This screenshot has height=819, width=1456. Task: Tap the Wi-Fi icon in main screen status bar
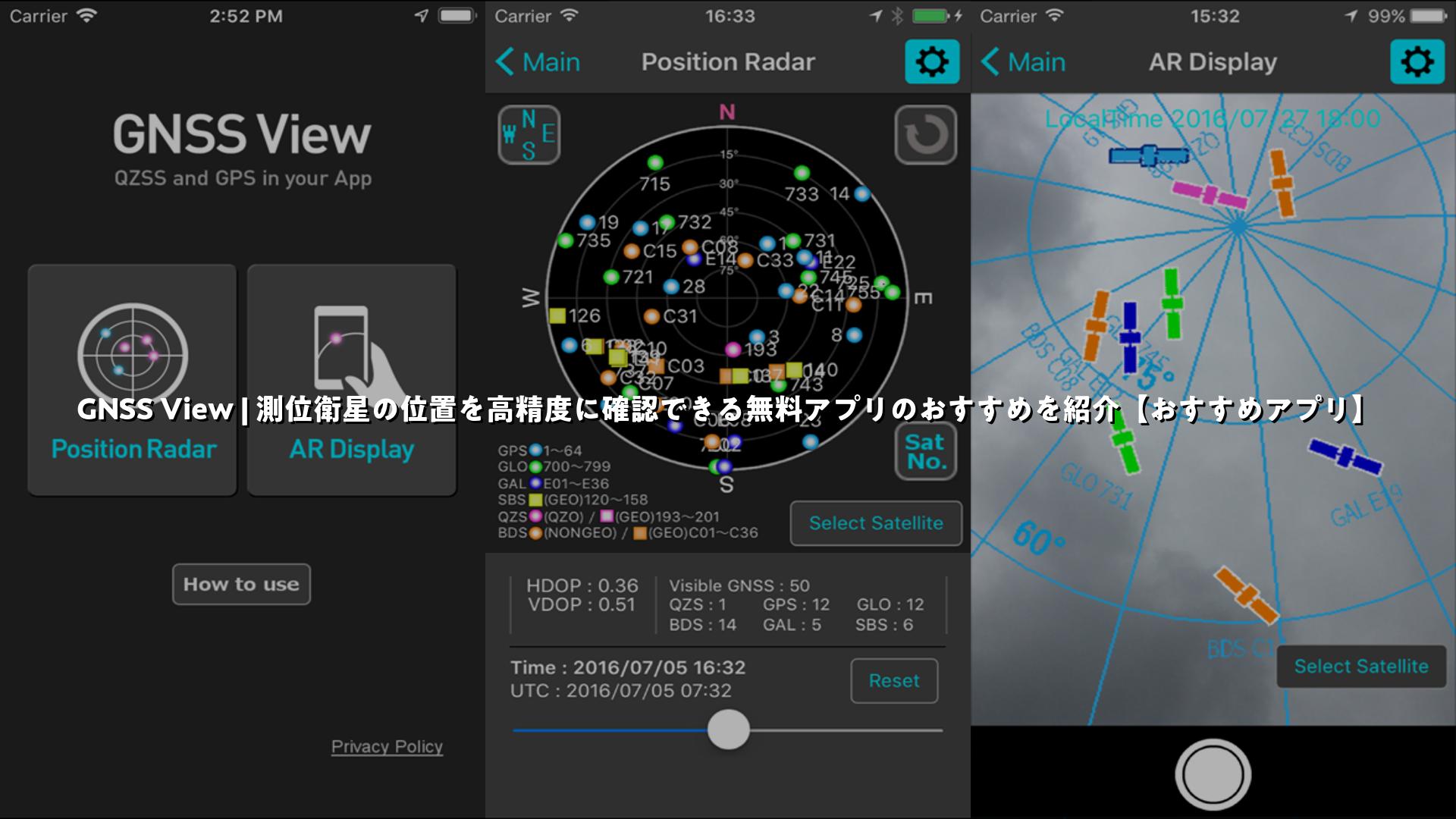click(88, 16)
